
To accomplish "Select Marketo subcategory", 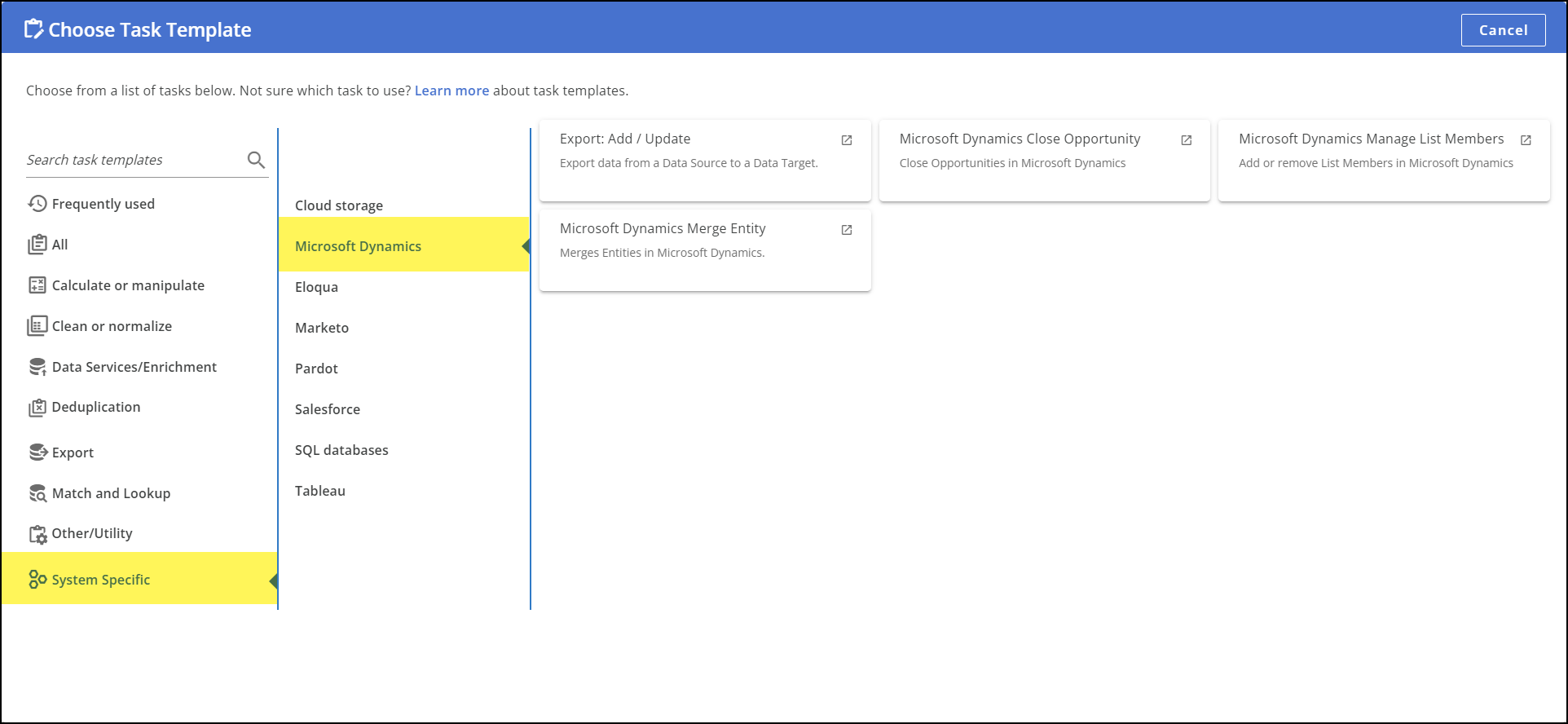I will coord(322,328).
